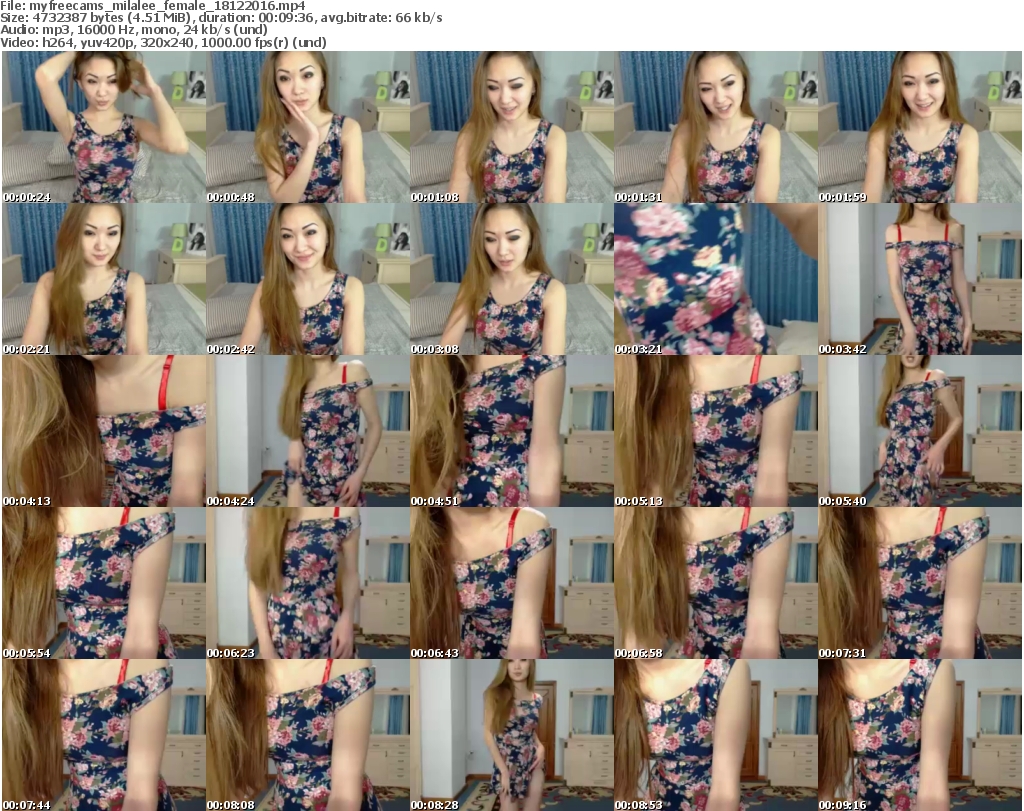Open the frame timestamped 00:05:40

919,431
